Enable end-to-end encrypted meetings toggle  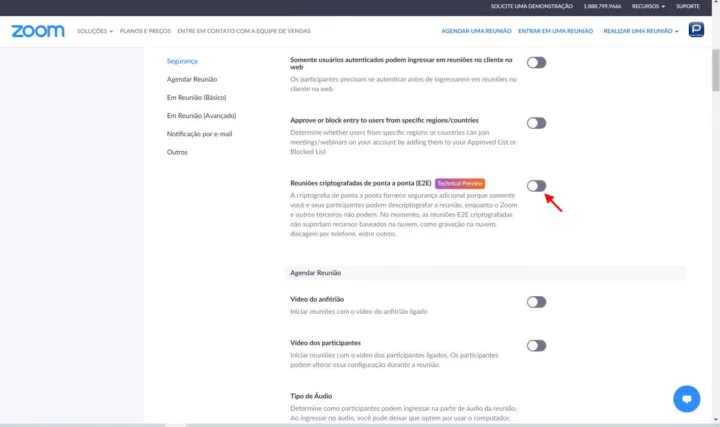[x=536, y=186]
